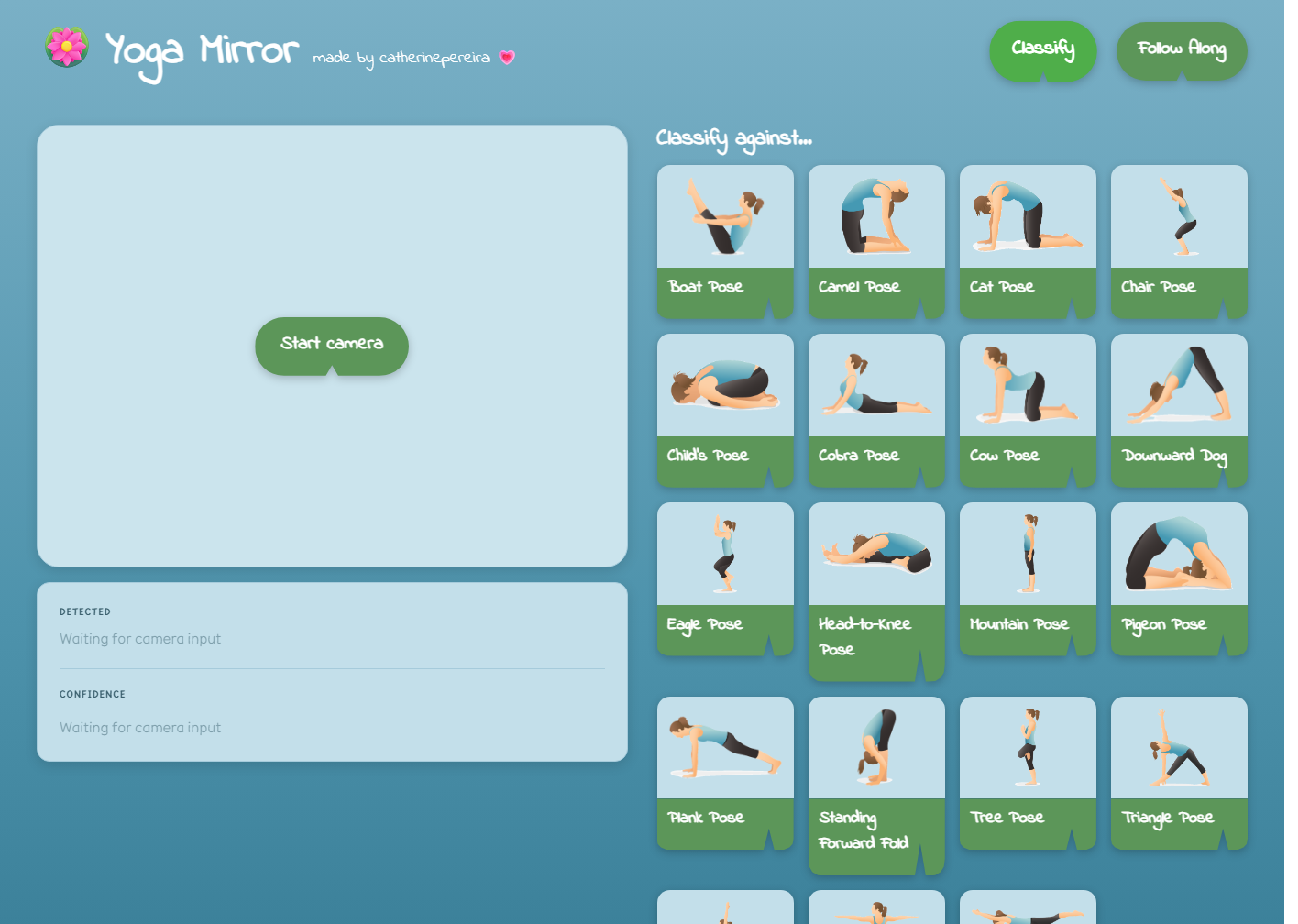Select the Boat Pose illustration
Screen dimensions: 1298x924
tap(725, 216)
